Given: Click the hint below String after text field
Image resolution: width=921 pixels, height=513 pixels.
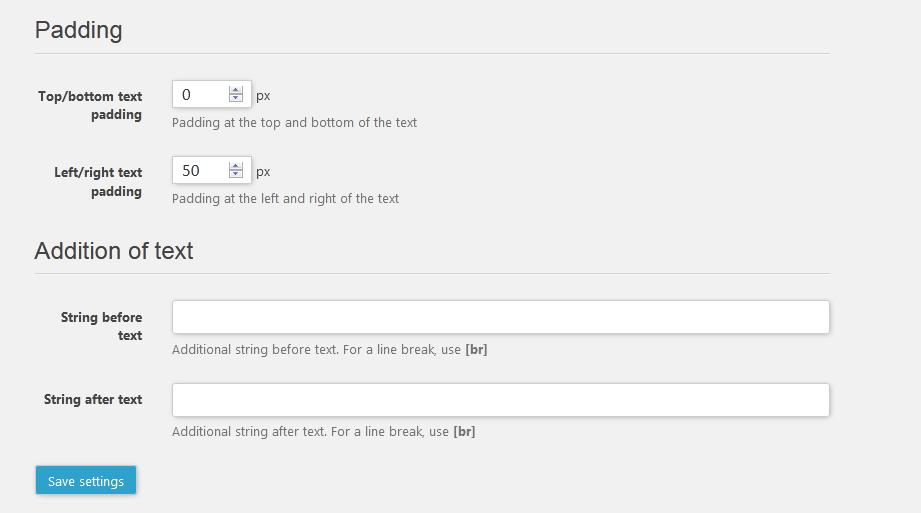Looking at the screenshot, I should point(323,432).
